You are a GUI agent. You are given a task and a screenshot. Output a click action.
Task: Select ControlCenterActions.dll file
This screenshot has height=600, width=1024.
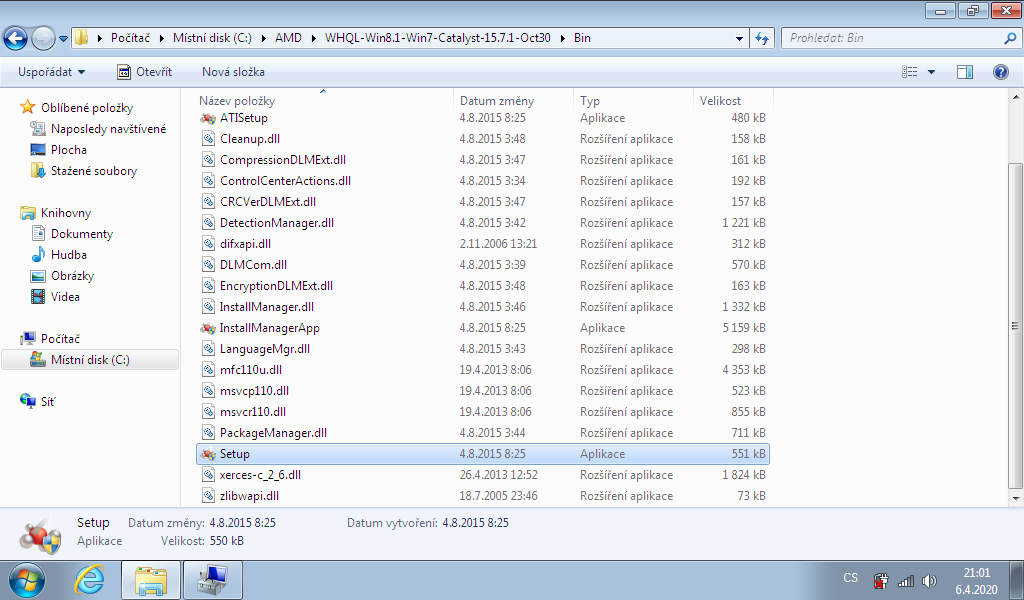pyautogui.click(x=285, y=181)
